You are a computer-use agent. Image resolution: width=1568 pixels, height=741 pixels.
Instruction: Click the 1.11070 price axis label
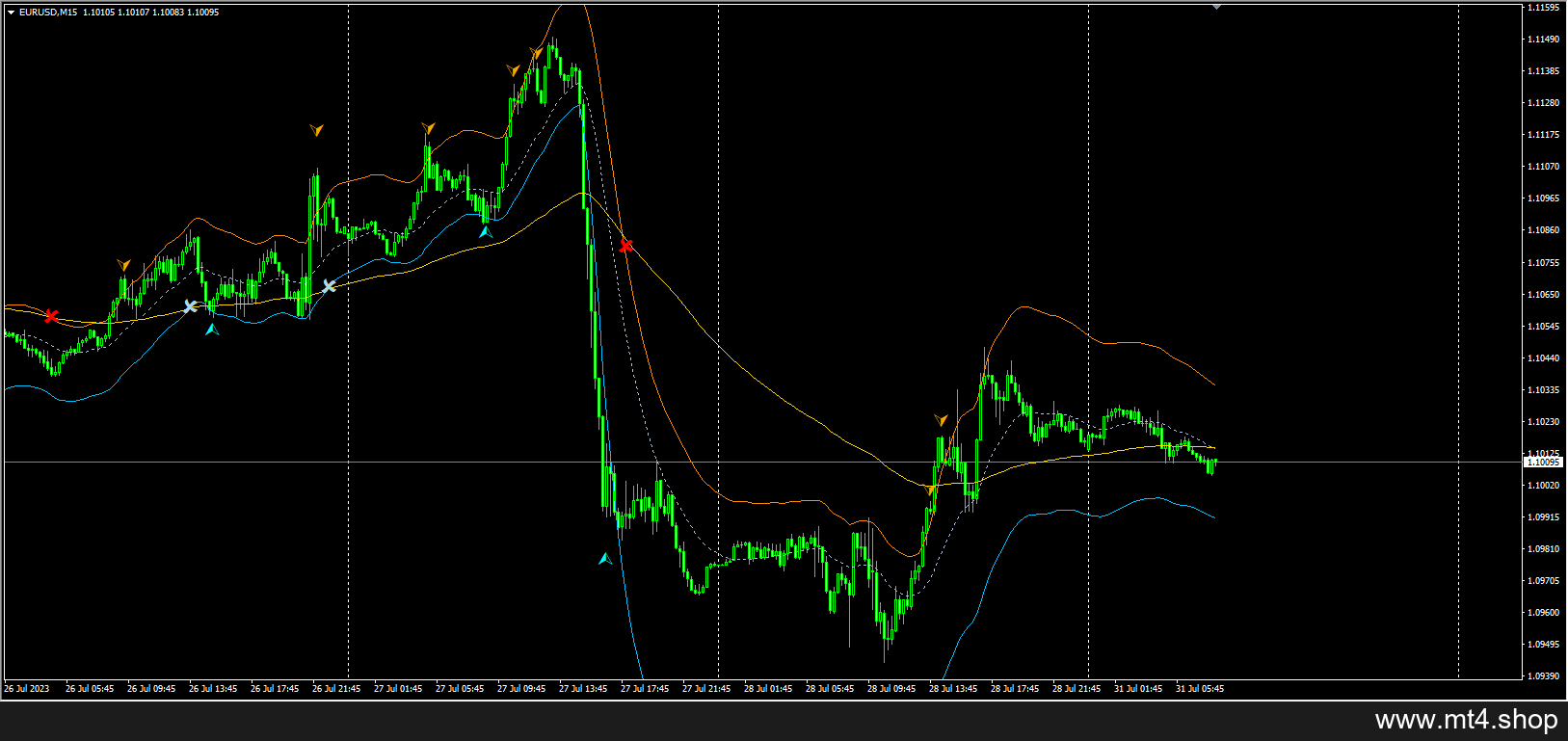pyautogui.click(x=1544, y=167)
